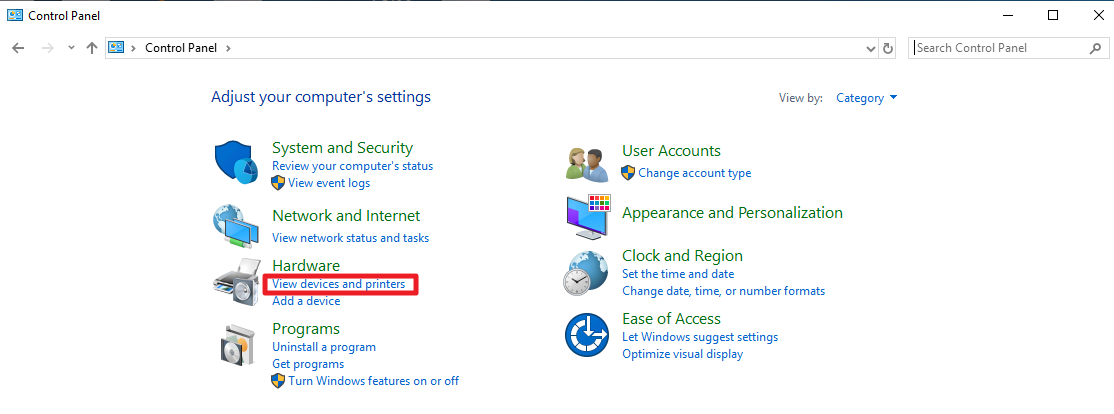Click the Control Panel breadcrumb
The image size is (1114, 414).
click(x=183, y=48)
